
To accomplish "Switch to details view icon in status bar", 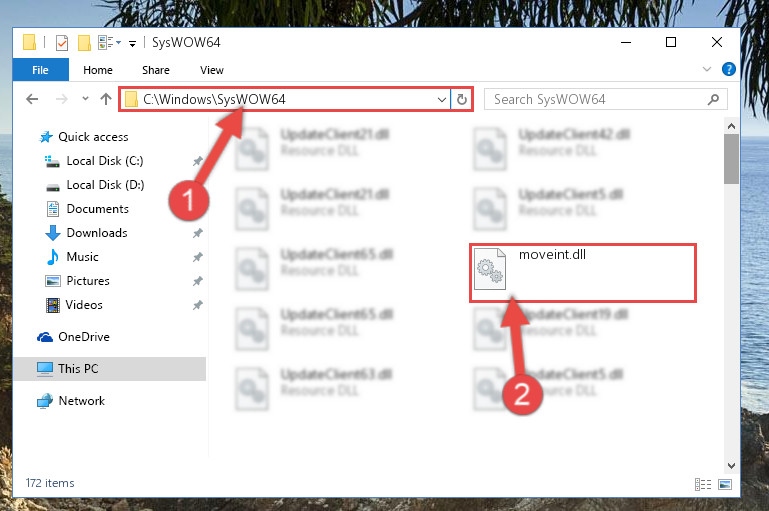I will click(703, 484).
